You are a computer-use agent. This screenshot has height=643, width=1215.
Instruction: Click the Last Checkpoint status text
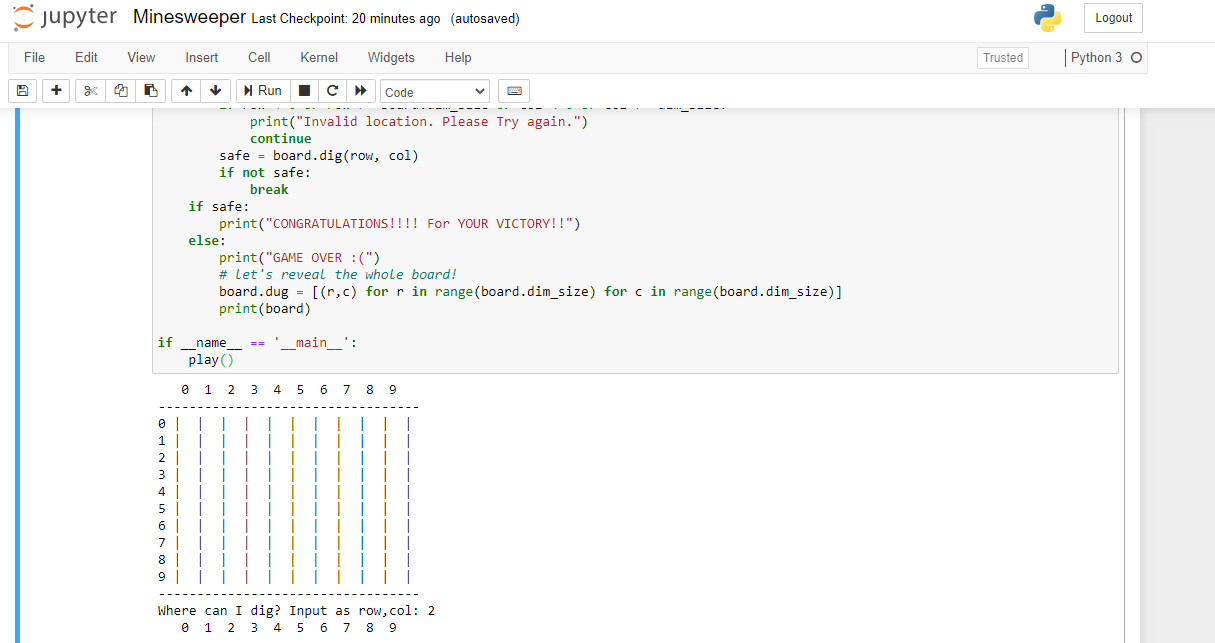tap(346, 19)
